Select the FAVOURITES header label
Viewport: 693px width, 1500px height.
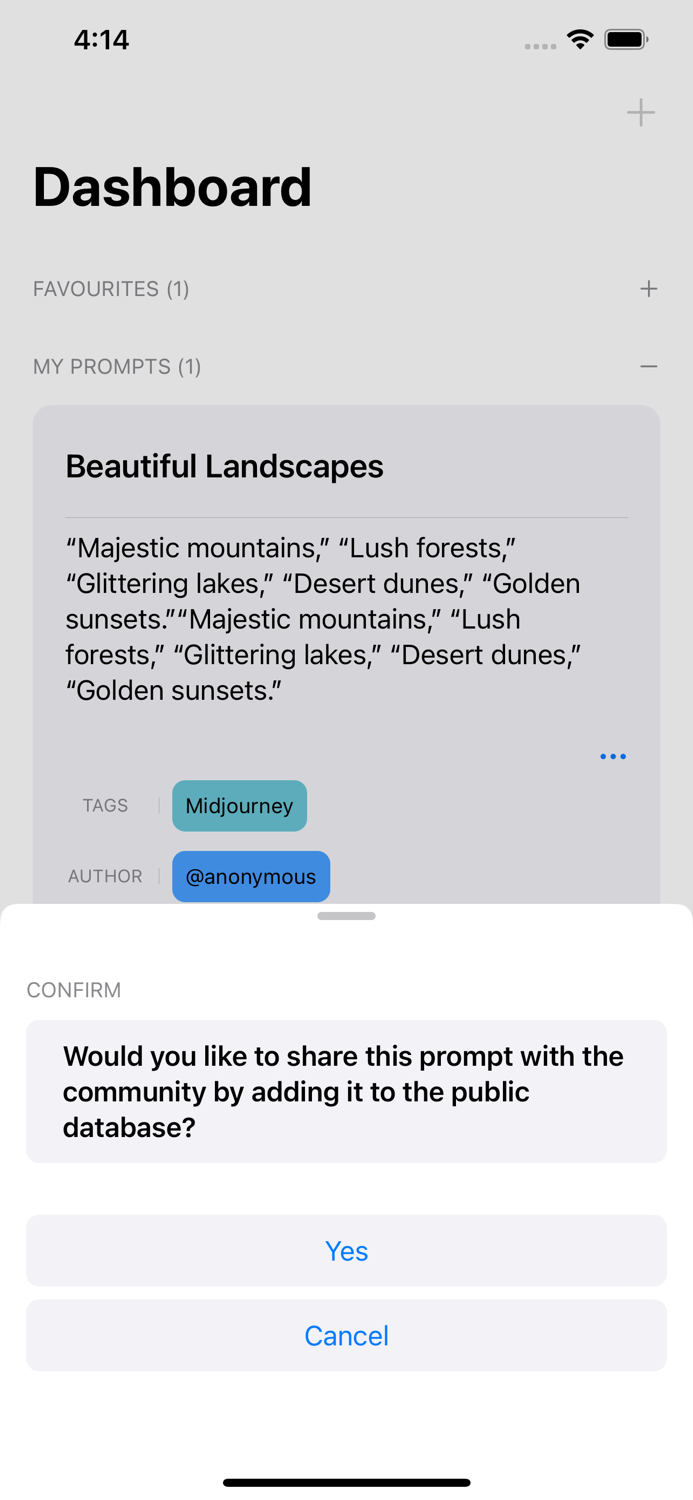tap(110, 289)
